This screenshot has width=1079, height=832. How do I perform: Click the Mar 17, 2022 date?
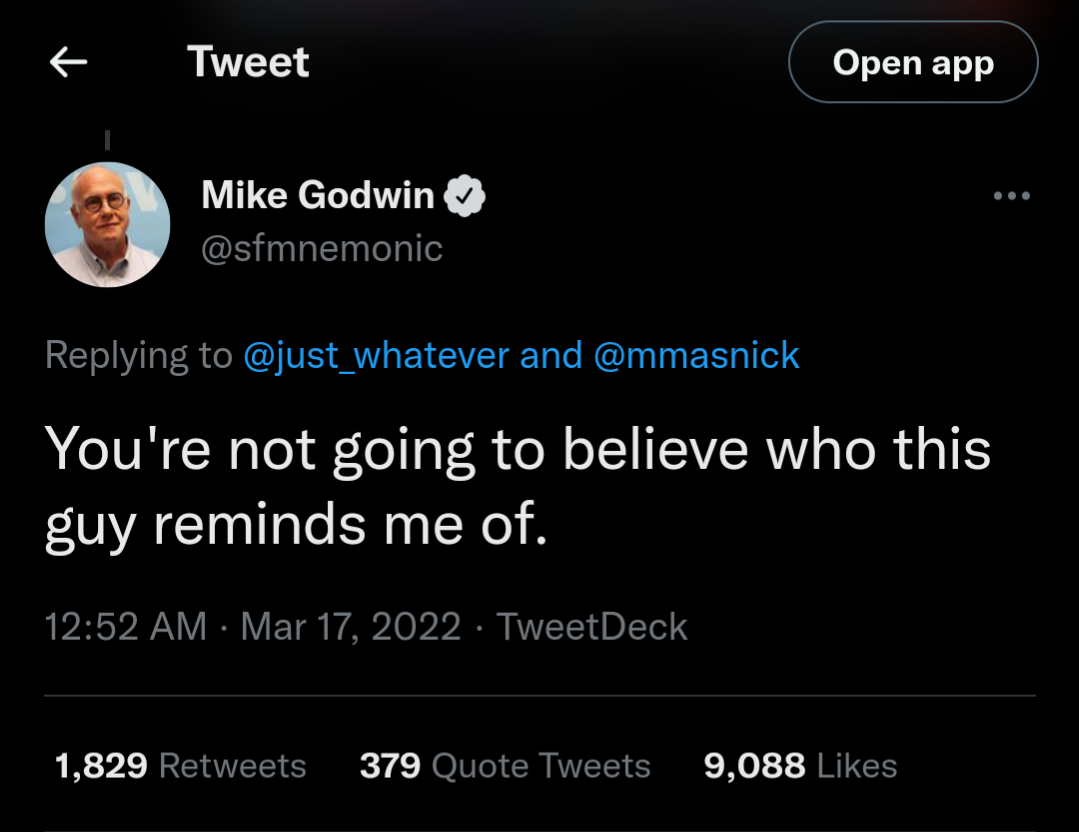[351, 627]
